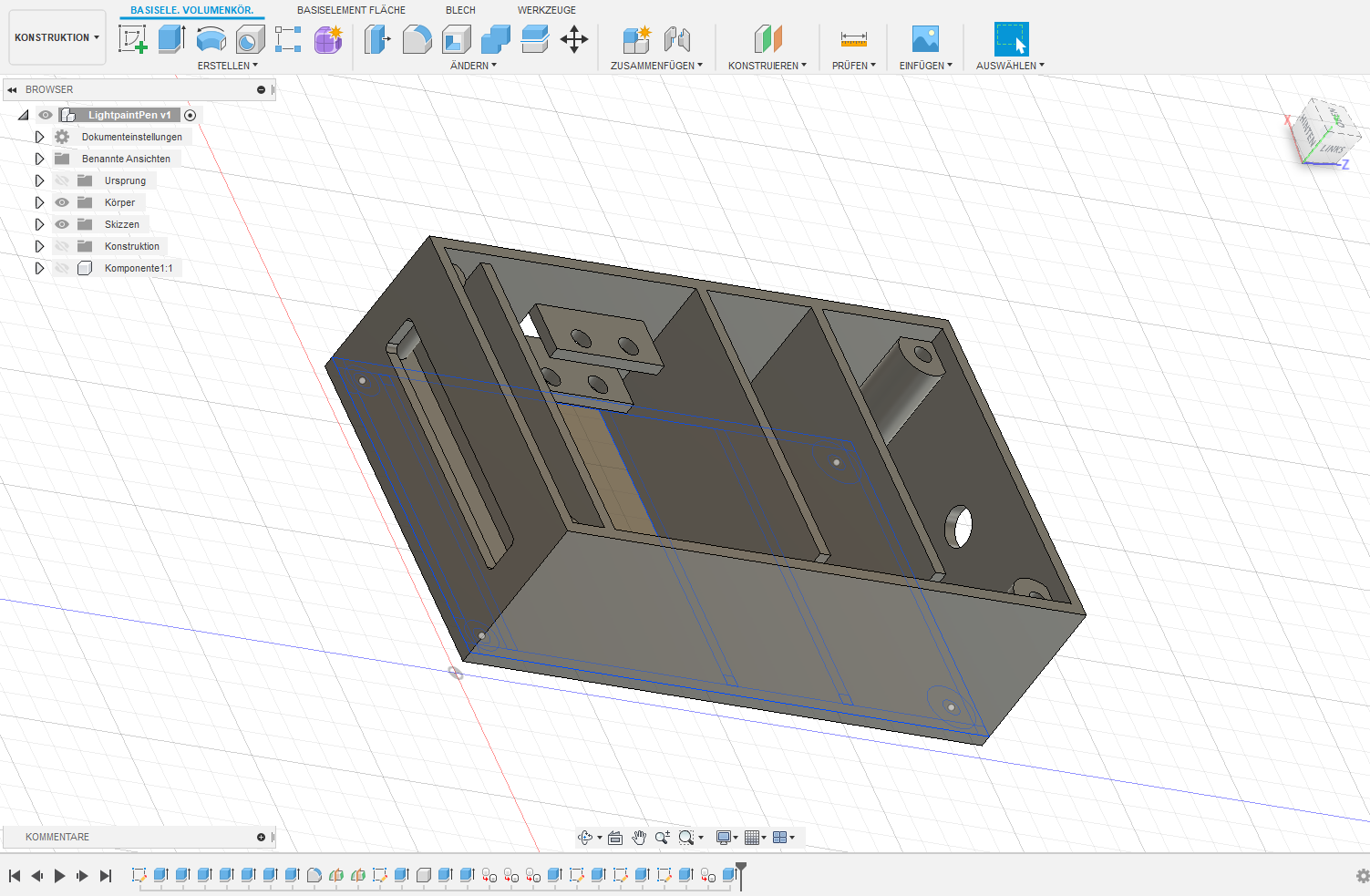The height and width of the screenshot is (896, 1370).
Task: Activate the LightpaintPen v1 component radio button
Action: [191, 115]
